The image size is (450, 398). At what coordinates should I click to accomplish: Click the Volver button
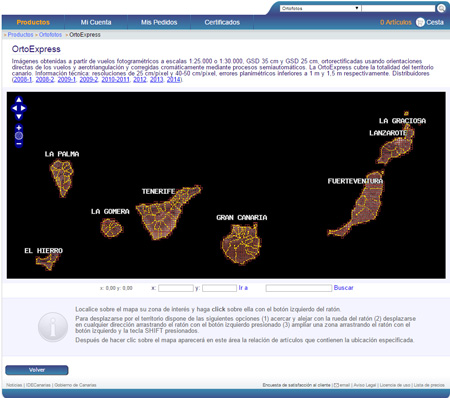(37, 370)
